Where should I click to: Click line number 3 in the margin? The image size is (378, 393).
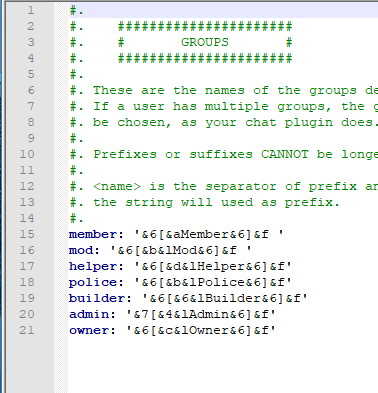pyautogui.click(x=31, y=42)
